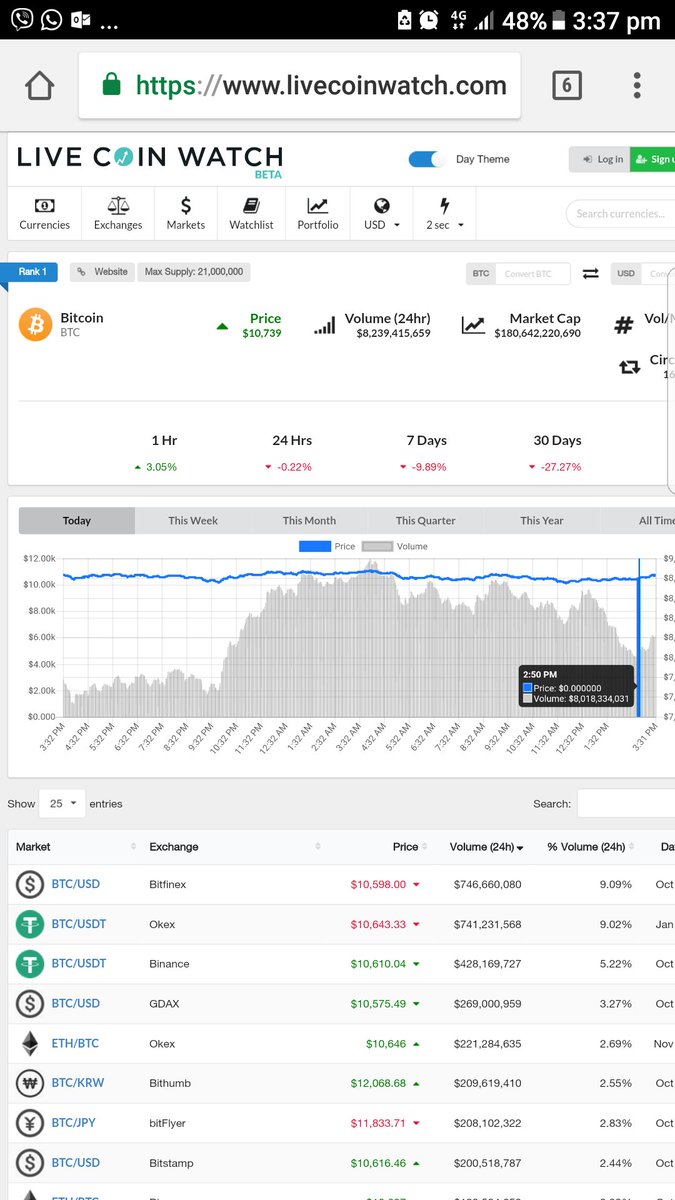Click the Market Cap trend icon
This screenshot has width=675, height=1200.
pyautogui.click(x=473, y=325)
